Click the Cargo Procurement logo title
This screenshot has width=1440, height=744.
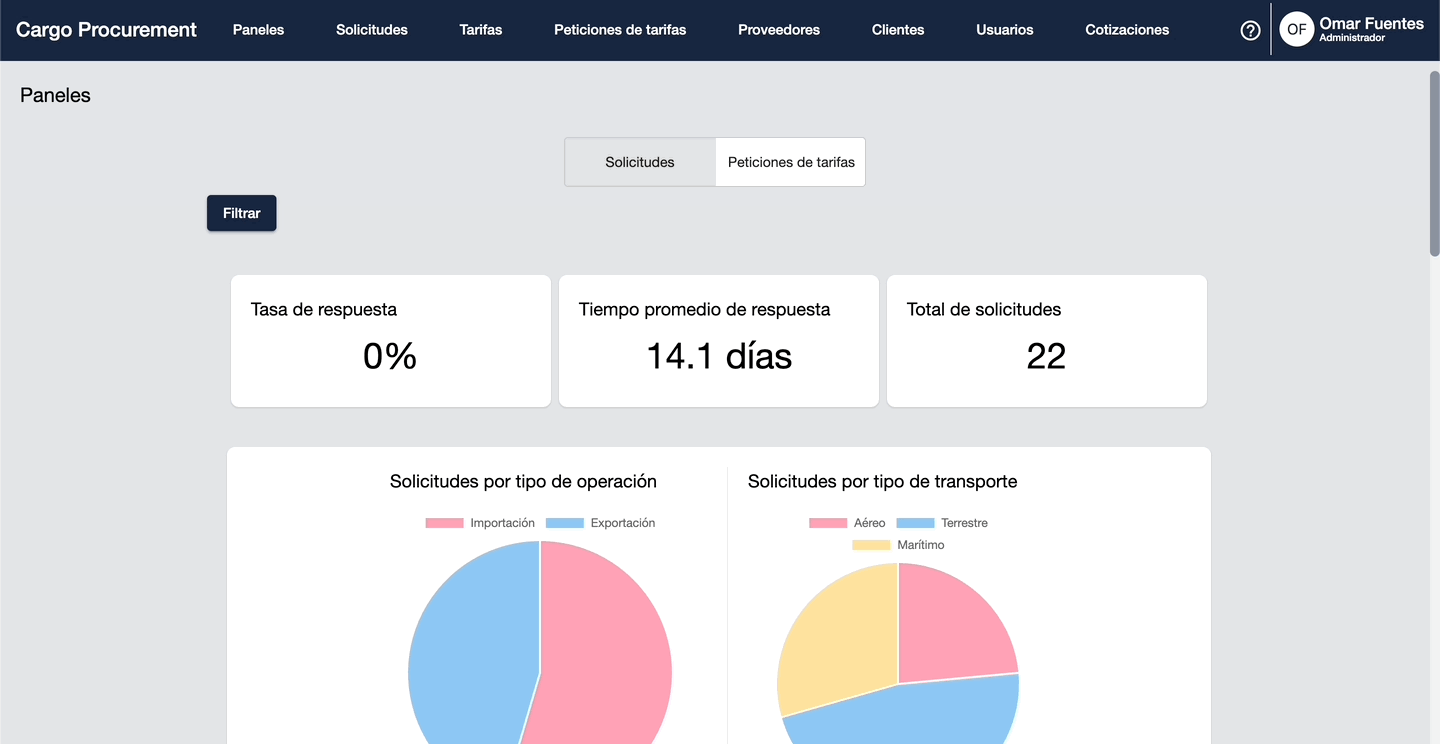(x=106, y=30)
